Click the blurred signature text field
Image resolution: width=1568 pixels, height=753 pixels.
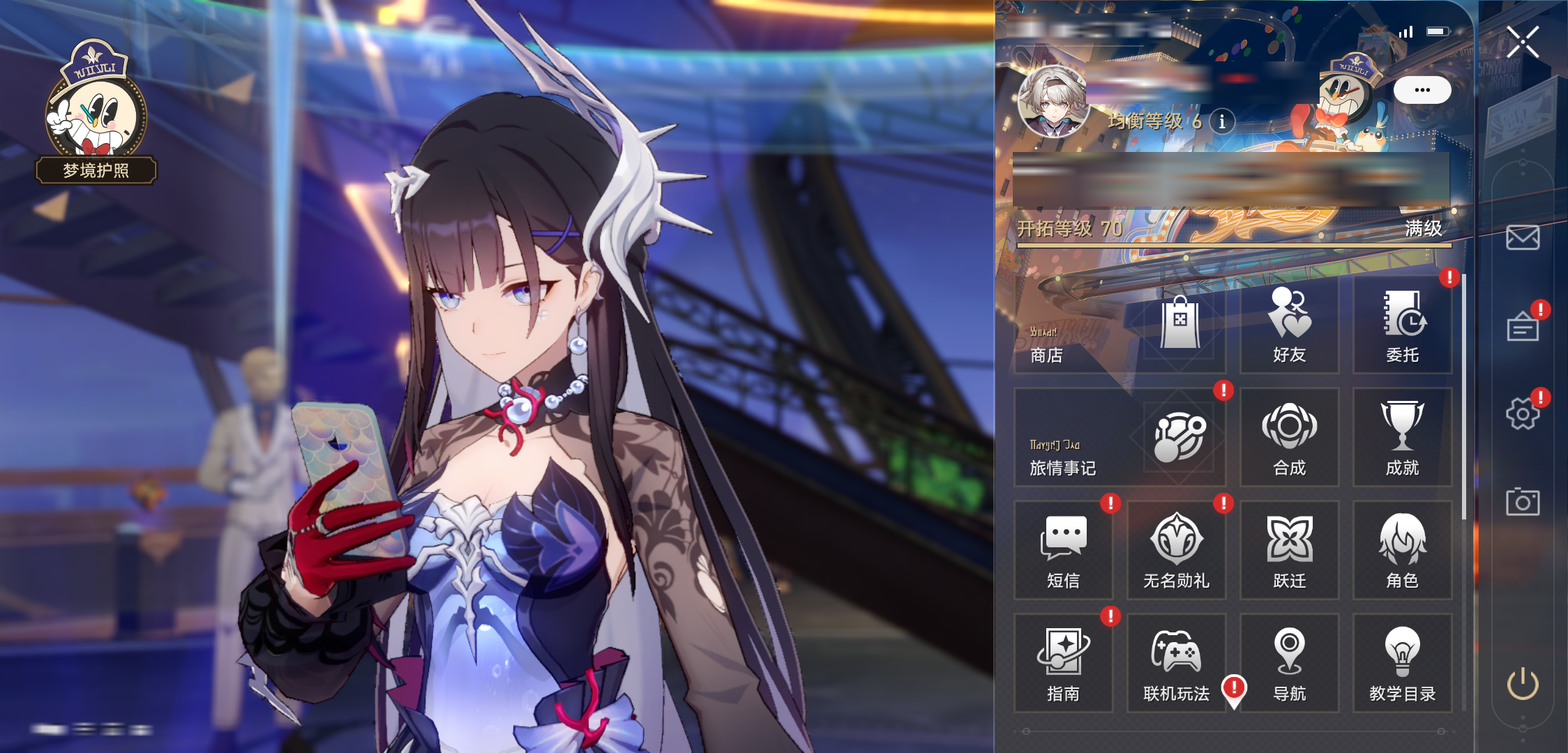coord(1231,179)
